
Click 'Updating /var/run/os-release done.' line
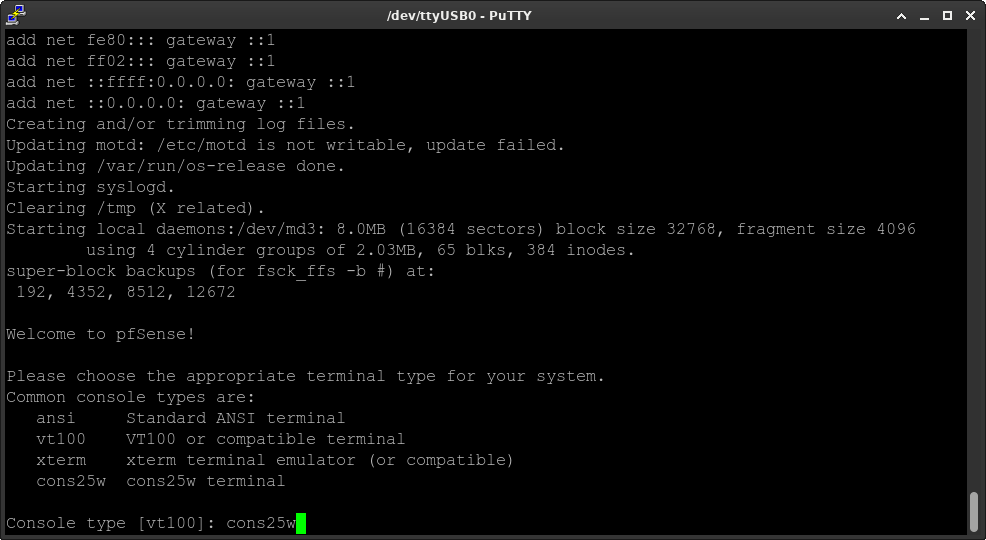pyautogui.click(x=175, y=166)
